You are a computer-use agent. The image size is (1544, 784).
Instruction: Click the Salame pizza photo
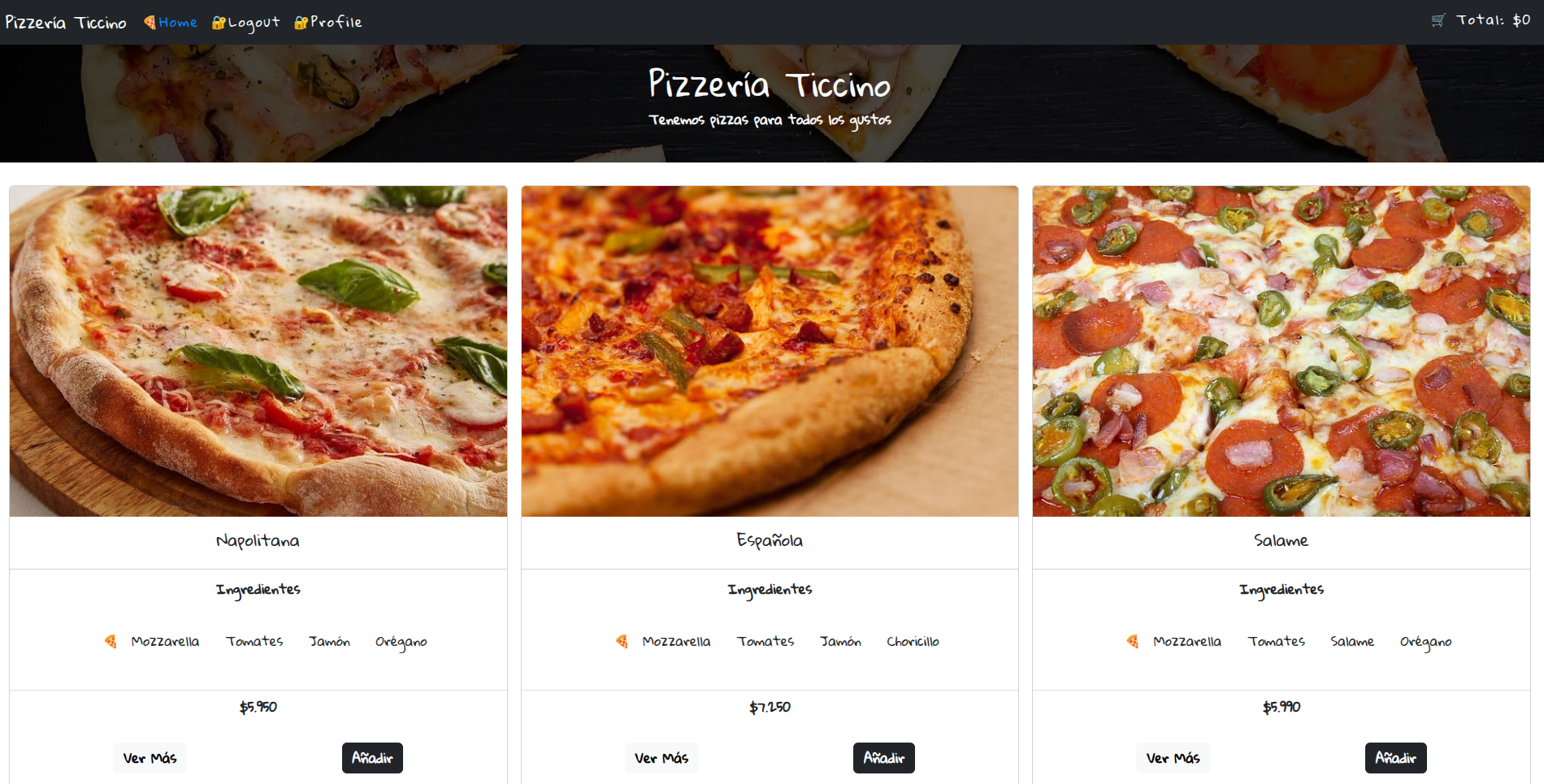coord(1282,351)
